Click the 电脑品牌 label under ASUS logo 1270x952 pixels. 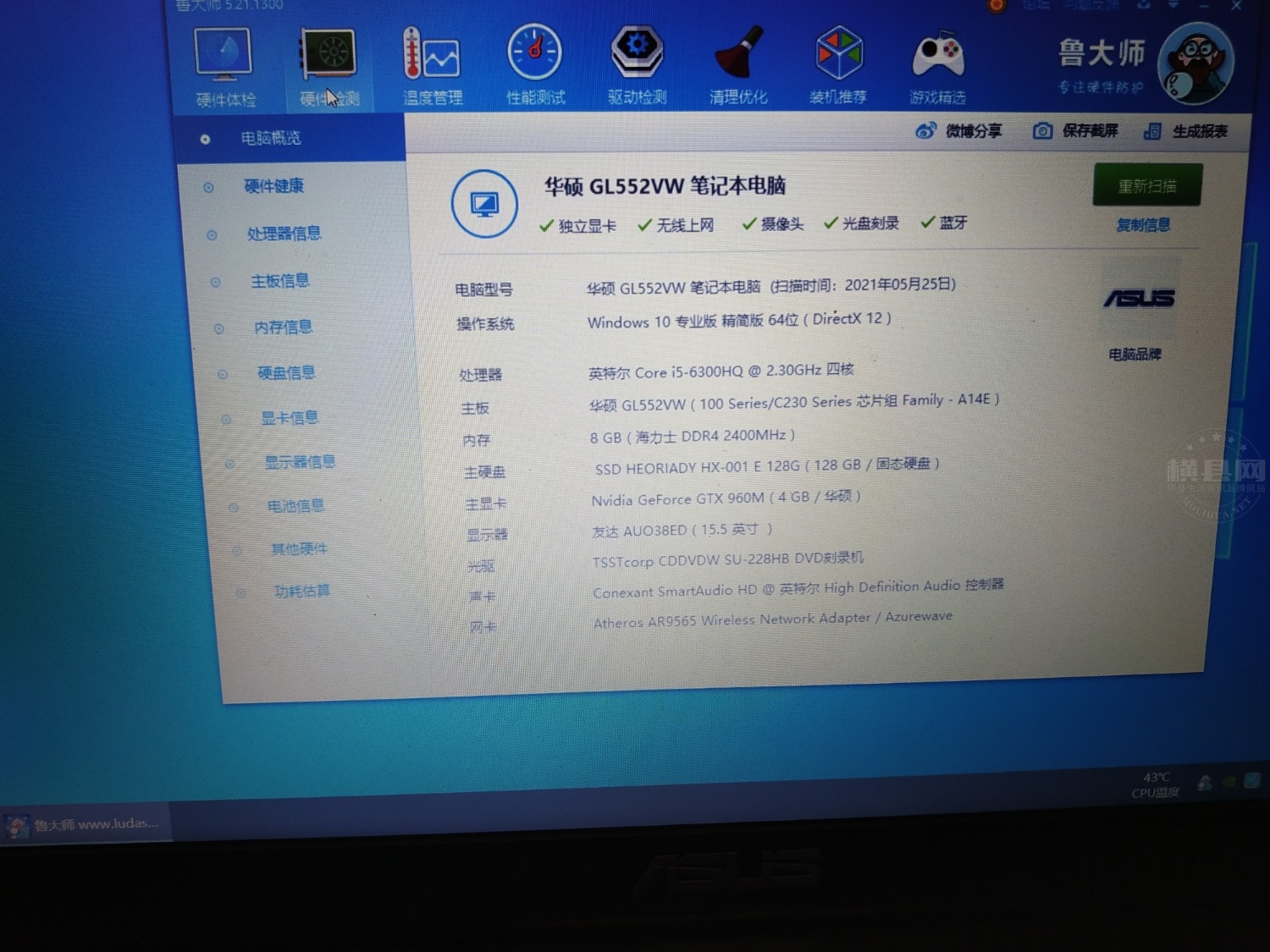click(x=1135, y=355)
